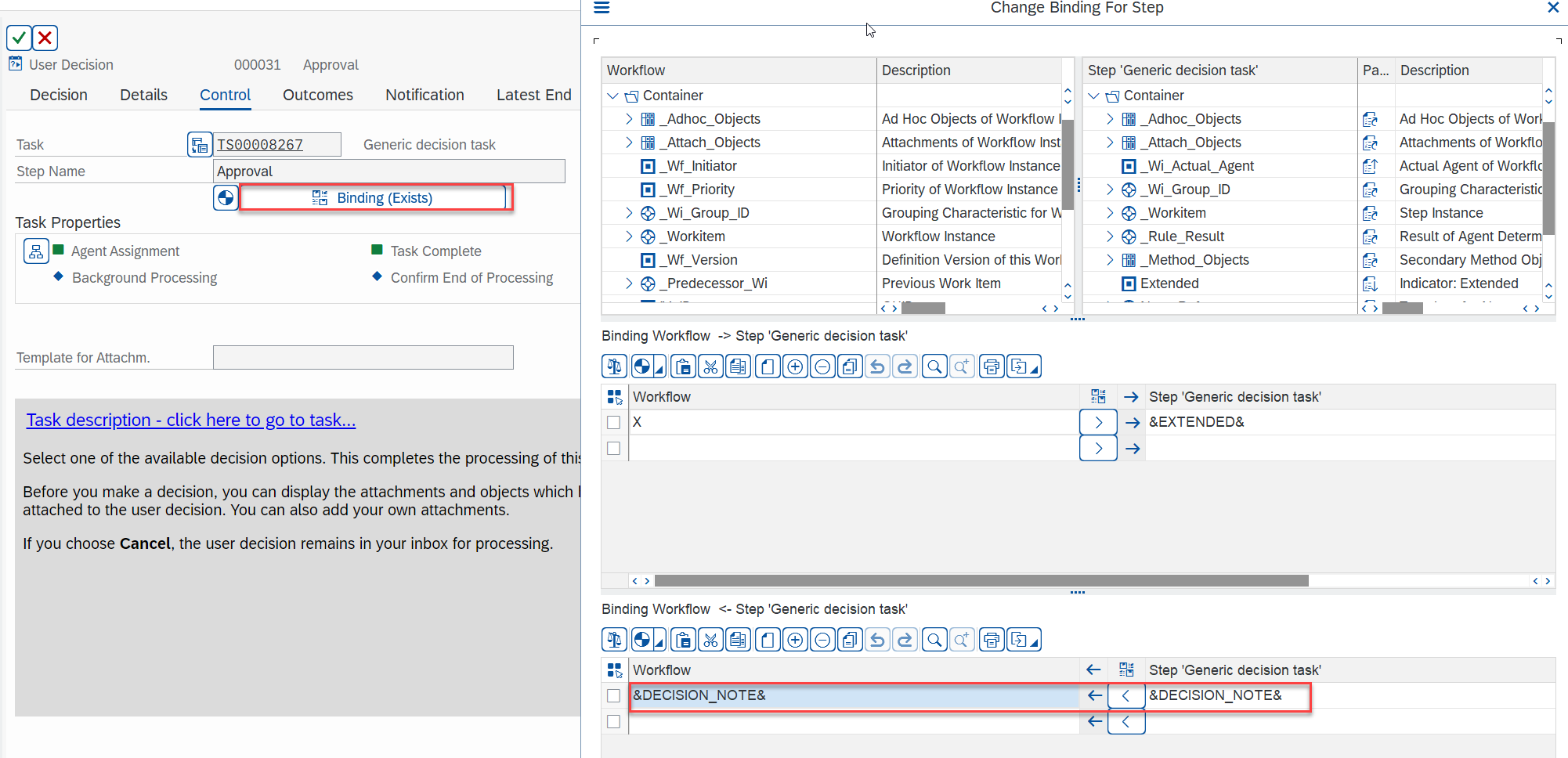
Task: Select the checkbox next to the X binding row
Action: [614, 422]
